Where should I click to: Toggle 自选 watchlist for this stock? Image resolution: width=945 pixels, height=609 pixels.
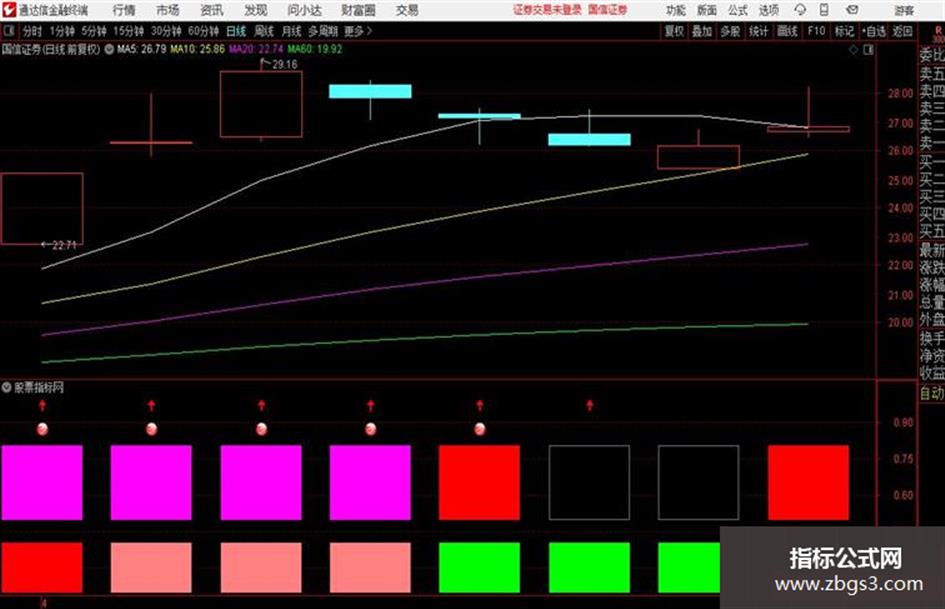click(x=873, y=31)
